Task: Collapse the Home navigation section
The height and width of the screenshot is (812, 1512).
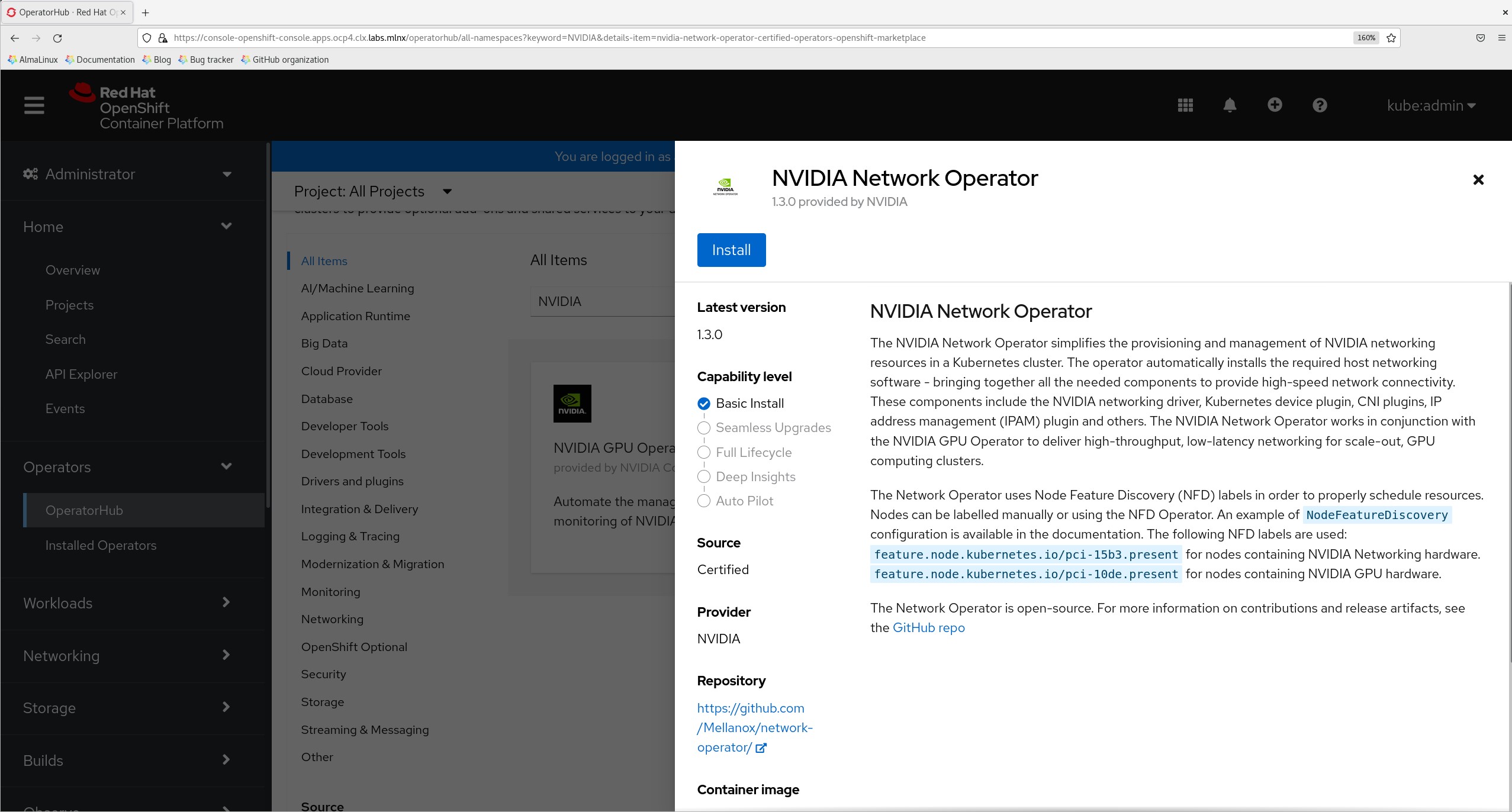Action: coord(127,227)
